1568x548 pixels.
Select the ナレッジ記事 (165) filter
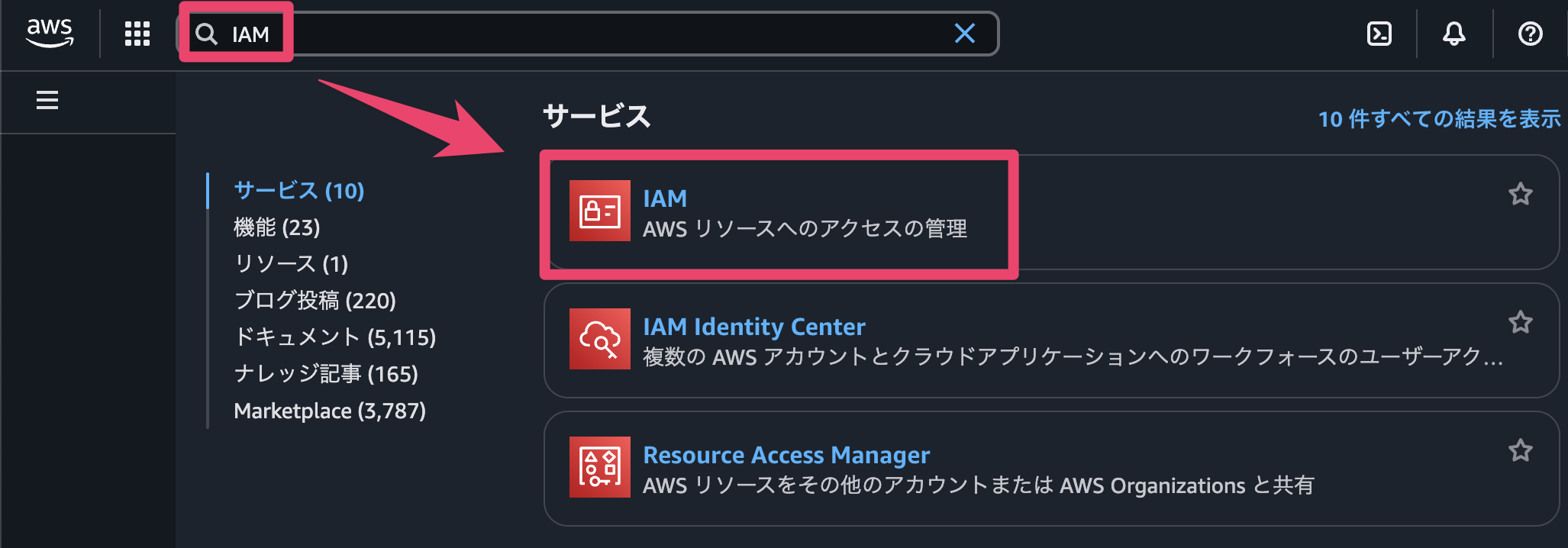point(326,373)
